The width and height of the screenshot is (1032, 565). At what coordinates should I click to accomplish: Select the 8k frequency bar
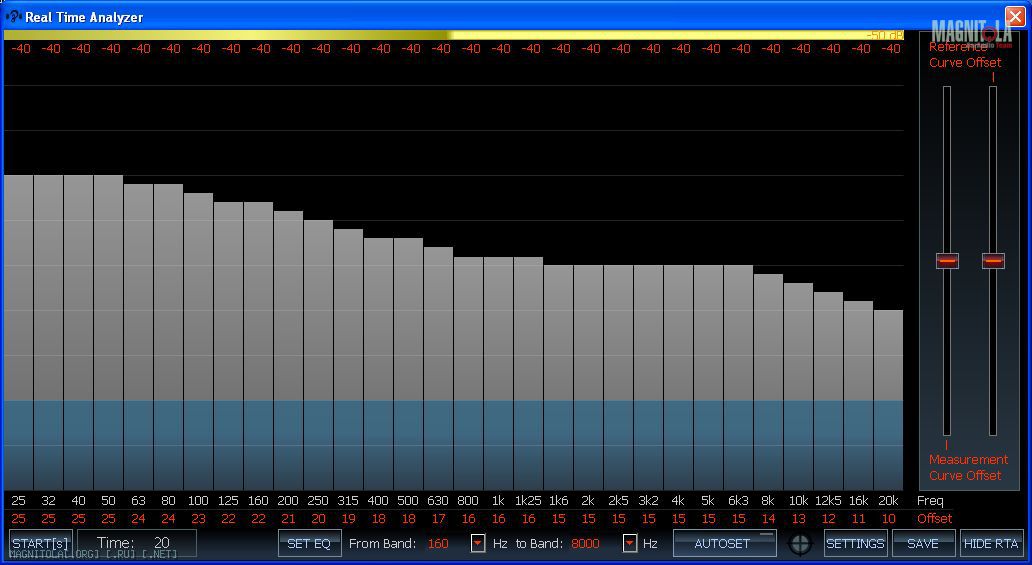click(768, 383)
